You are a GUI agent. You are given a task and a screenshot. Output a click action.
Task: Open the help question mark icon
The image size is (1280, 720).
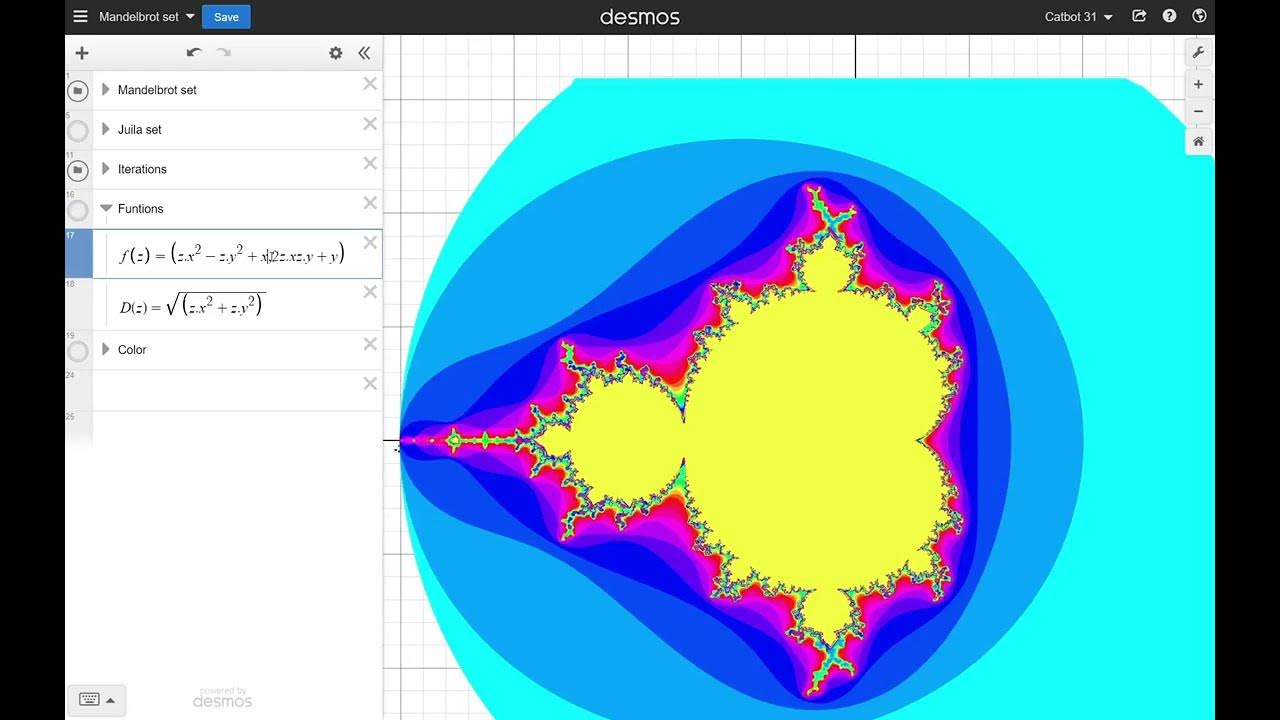[x=1169, y=16]
